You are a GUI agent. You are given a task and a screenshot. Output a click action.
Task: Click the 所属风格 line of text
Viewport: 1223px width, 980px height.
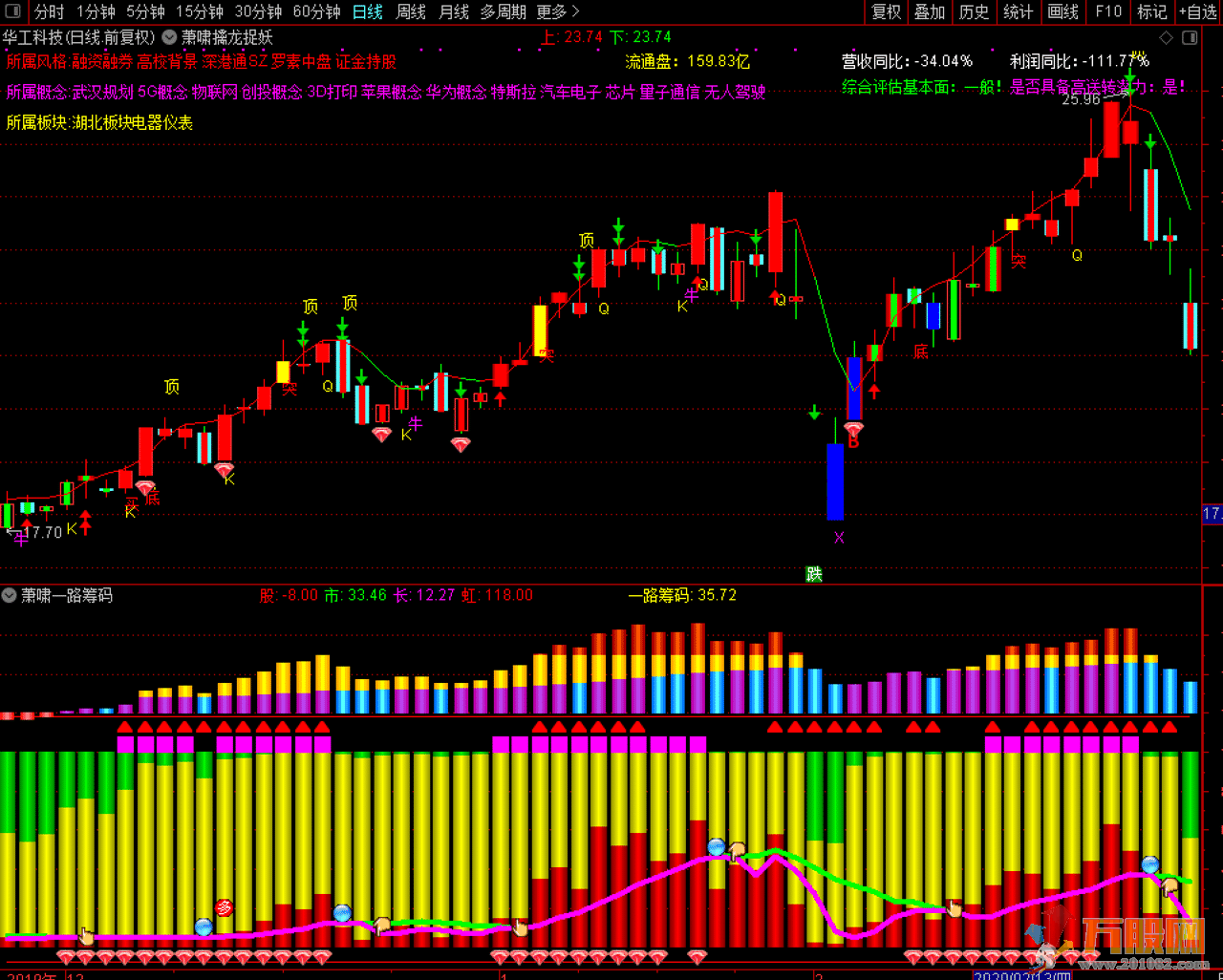(201, 61)
